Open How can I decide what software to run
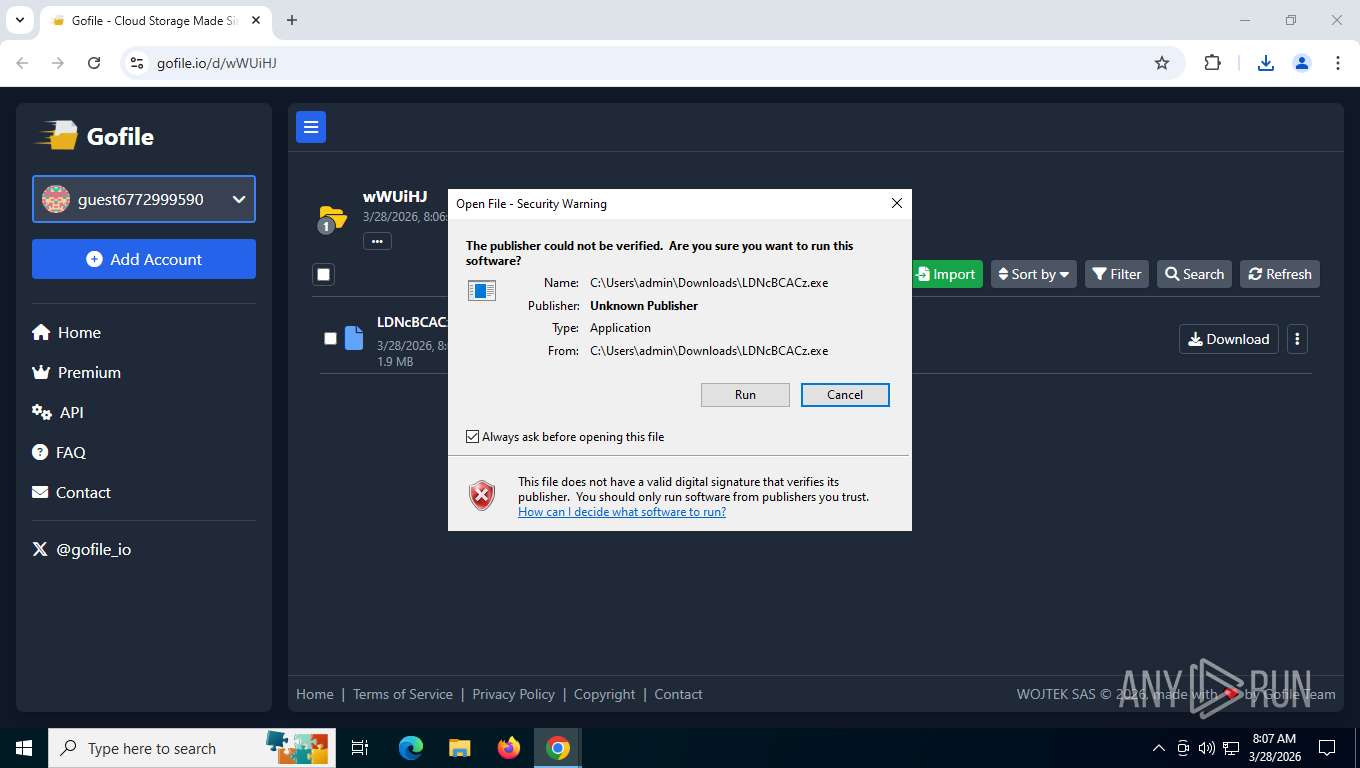The height and width of the screenshot is (768, 1360). click(x=622, y=512)
